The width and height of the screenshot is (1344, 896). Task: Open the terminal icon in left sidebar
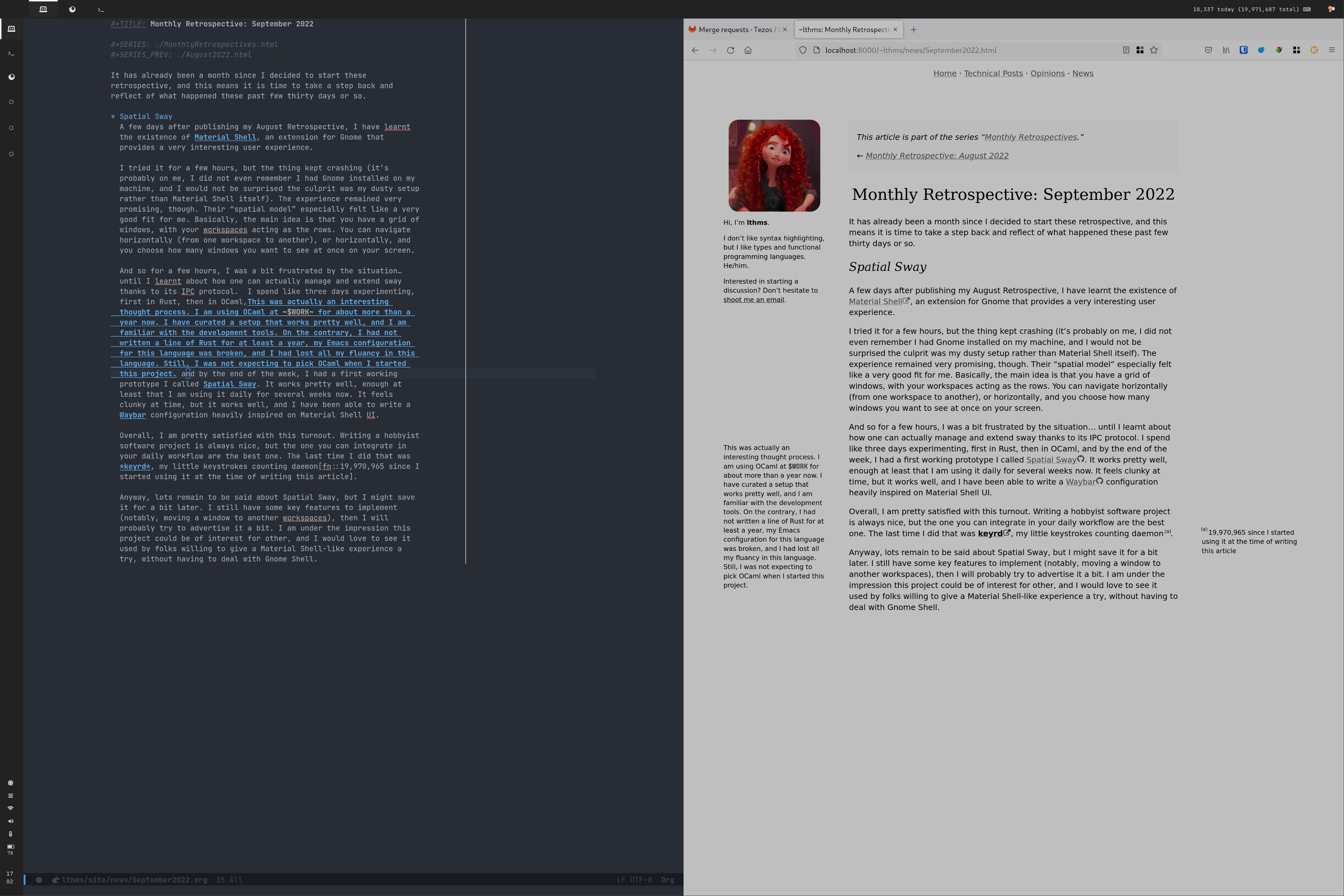(x=11, y=54)
